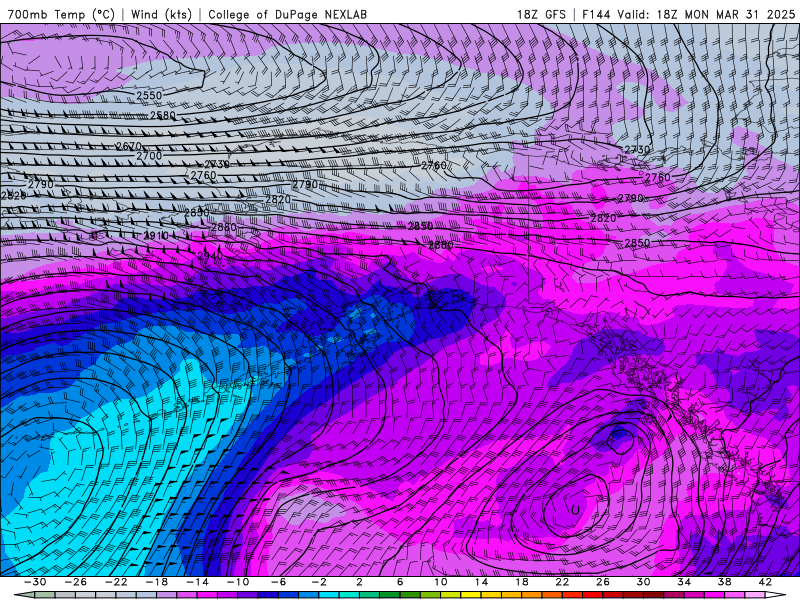
Task: Click the 2580 height contour label
Action: click(x=162, y=116)
